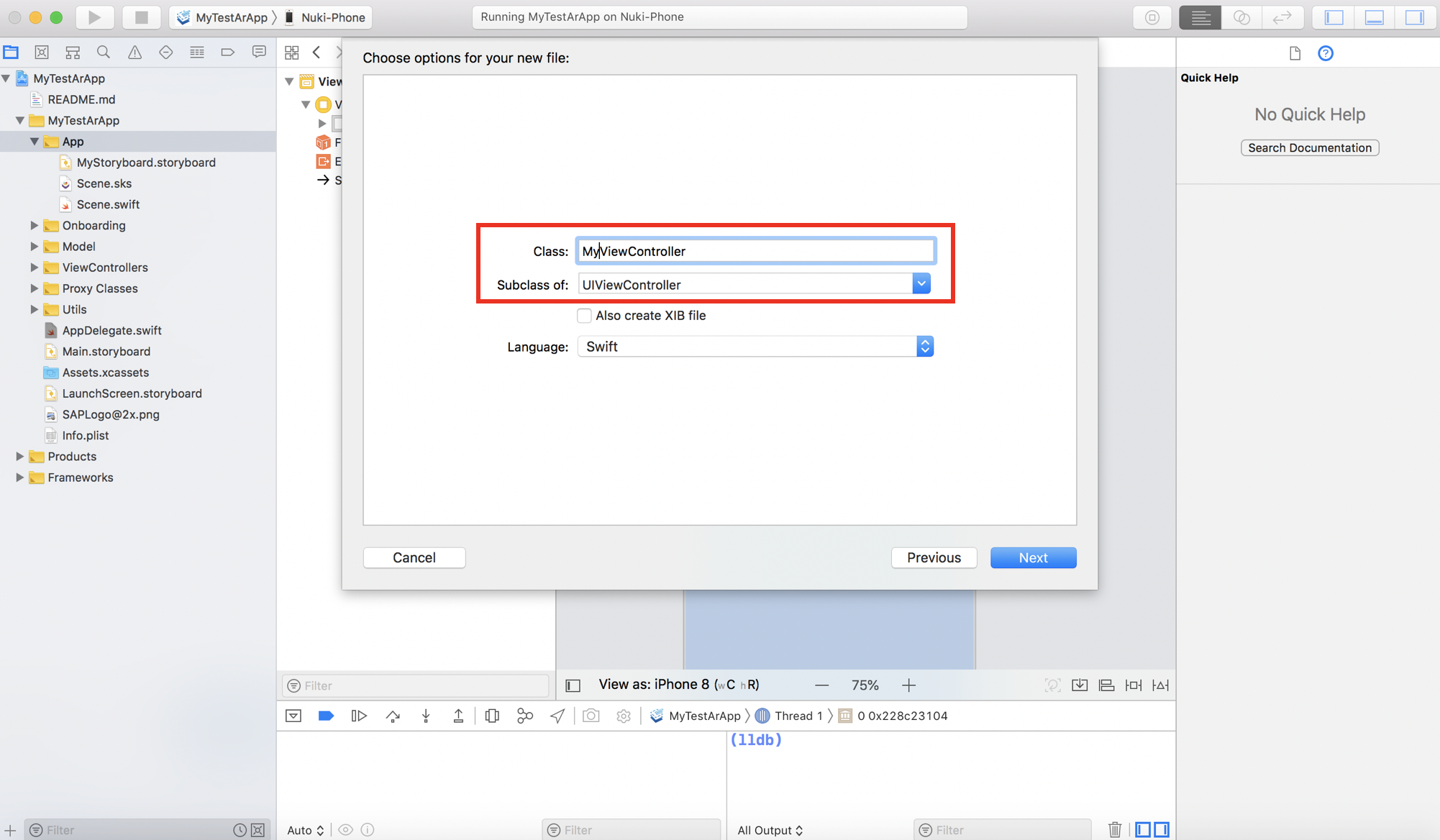Select MyStoryboard.storyboard in navigator
Viewport: 1440px width, 840px height.
[x=146, y=163]
